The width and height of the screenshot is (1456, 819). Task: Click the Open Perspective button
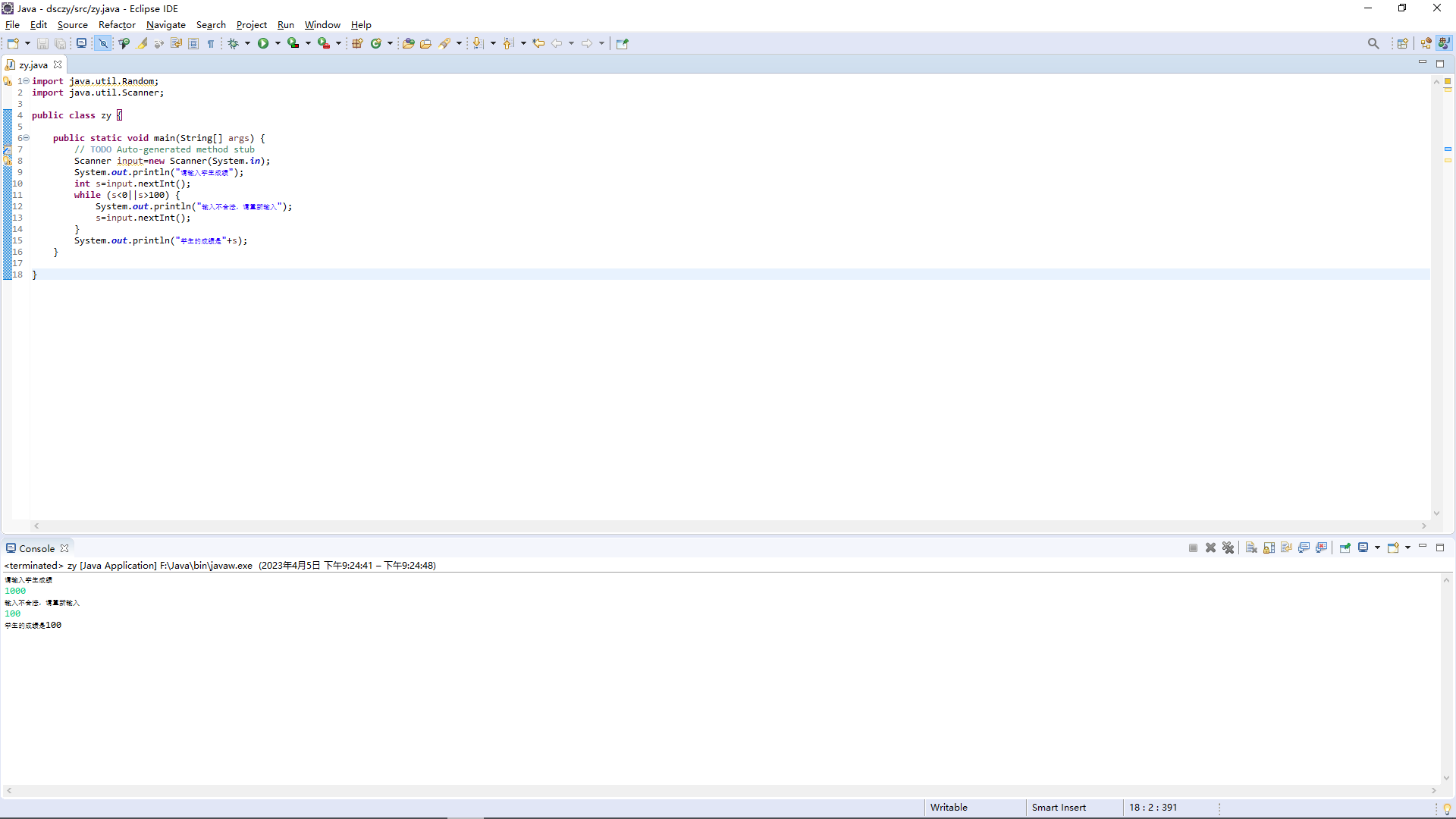point(1402,43)
